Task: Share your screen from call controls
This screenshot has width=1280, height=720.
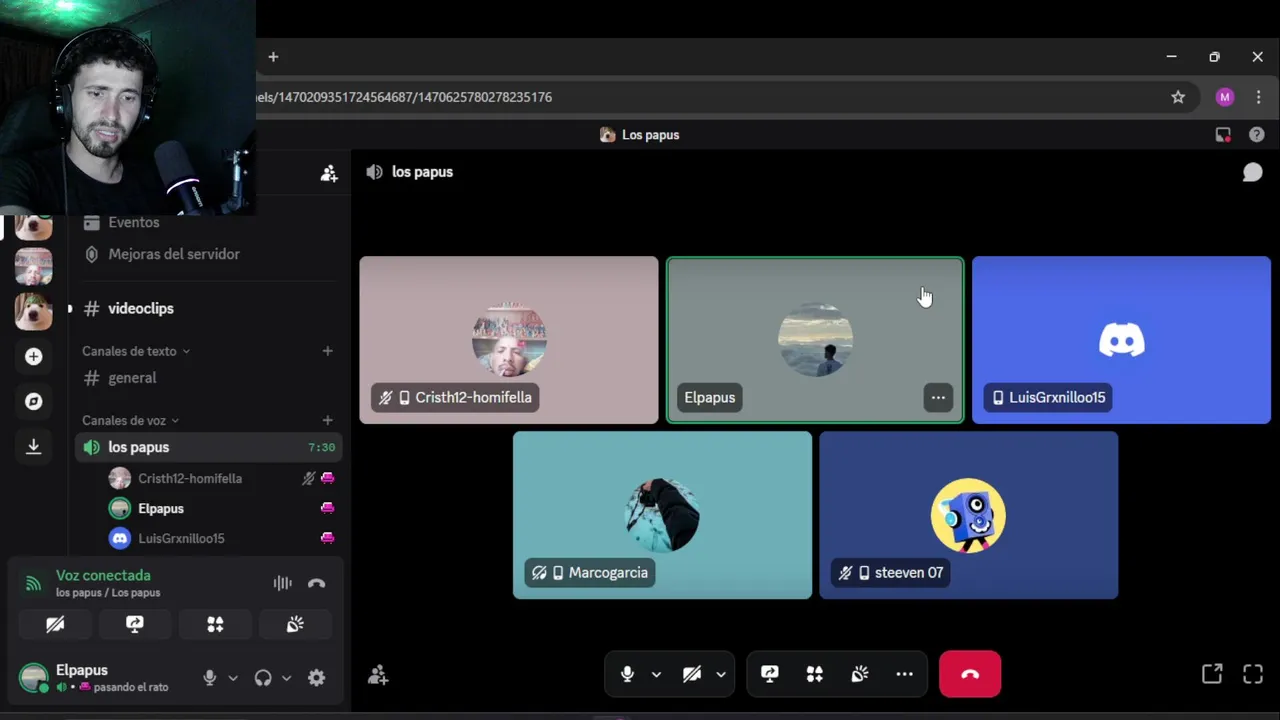Action: (x=770, y=674)
